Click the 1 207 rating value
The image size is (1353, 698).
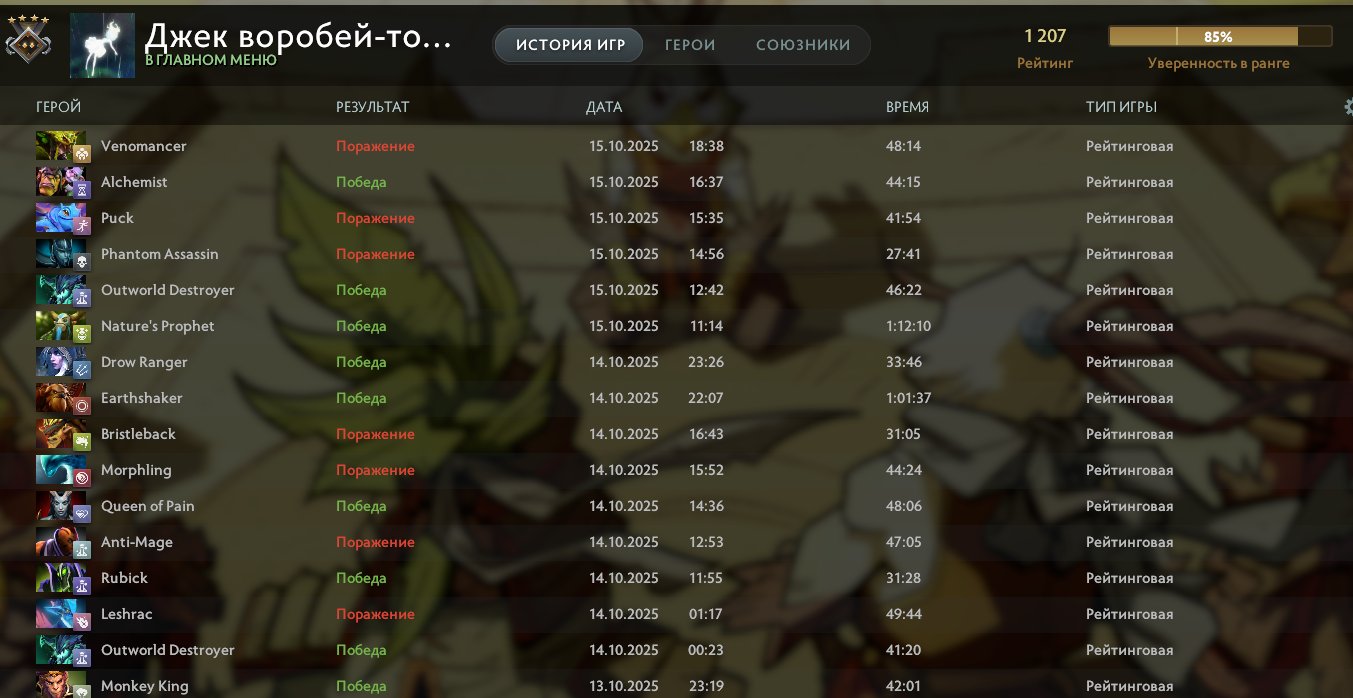tap(1045, 36)
